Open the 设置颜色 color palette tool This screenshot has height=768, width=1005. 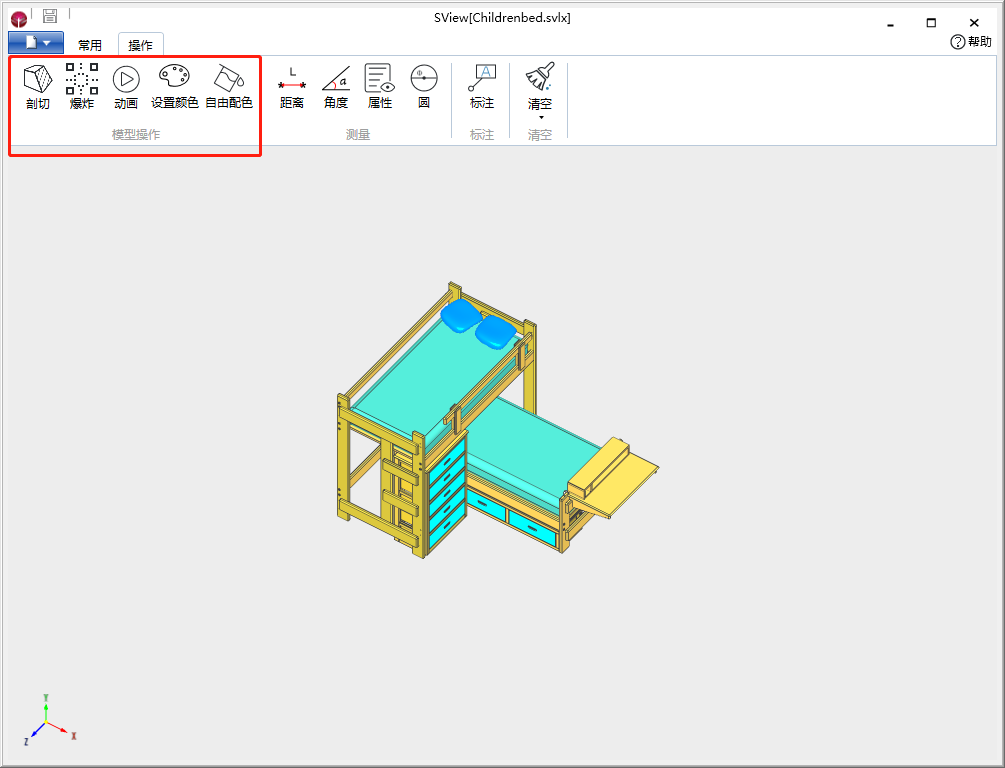174,87
